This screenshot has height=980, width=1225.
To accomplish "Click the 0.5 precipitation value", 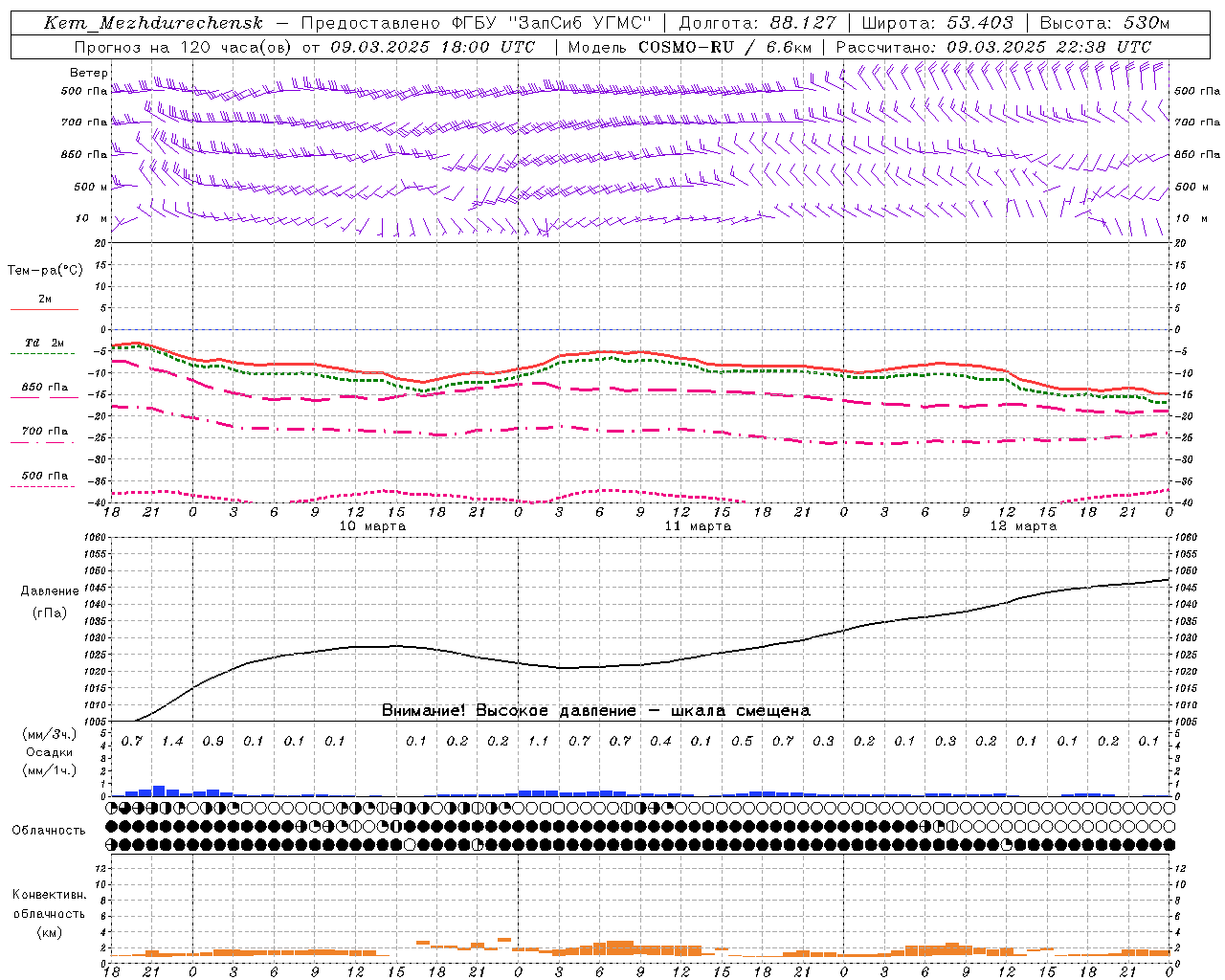I will pos(742,742).
